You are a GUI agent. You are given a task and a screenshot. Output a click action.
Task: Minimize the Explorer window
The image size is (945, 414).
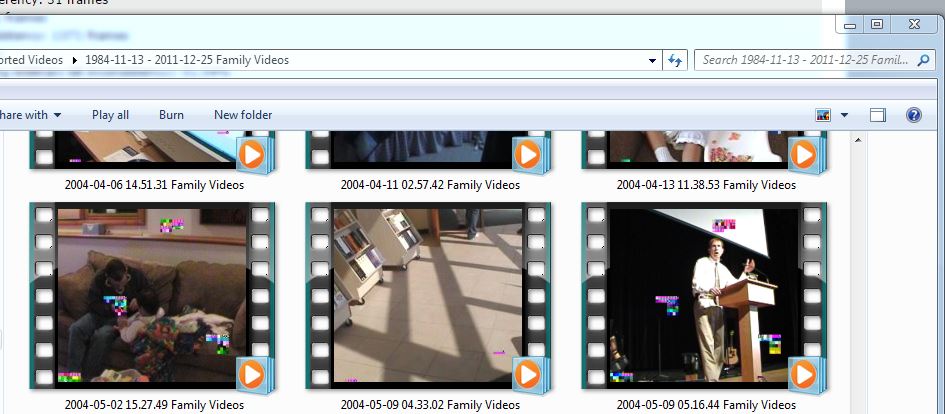tap(850, 25)
